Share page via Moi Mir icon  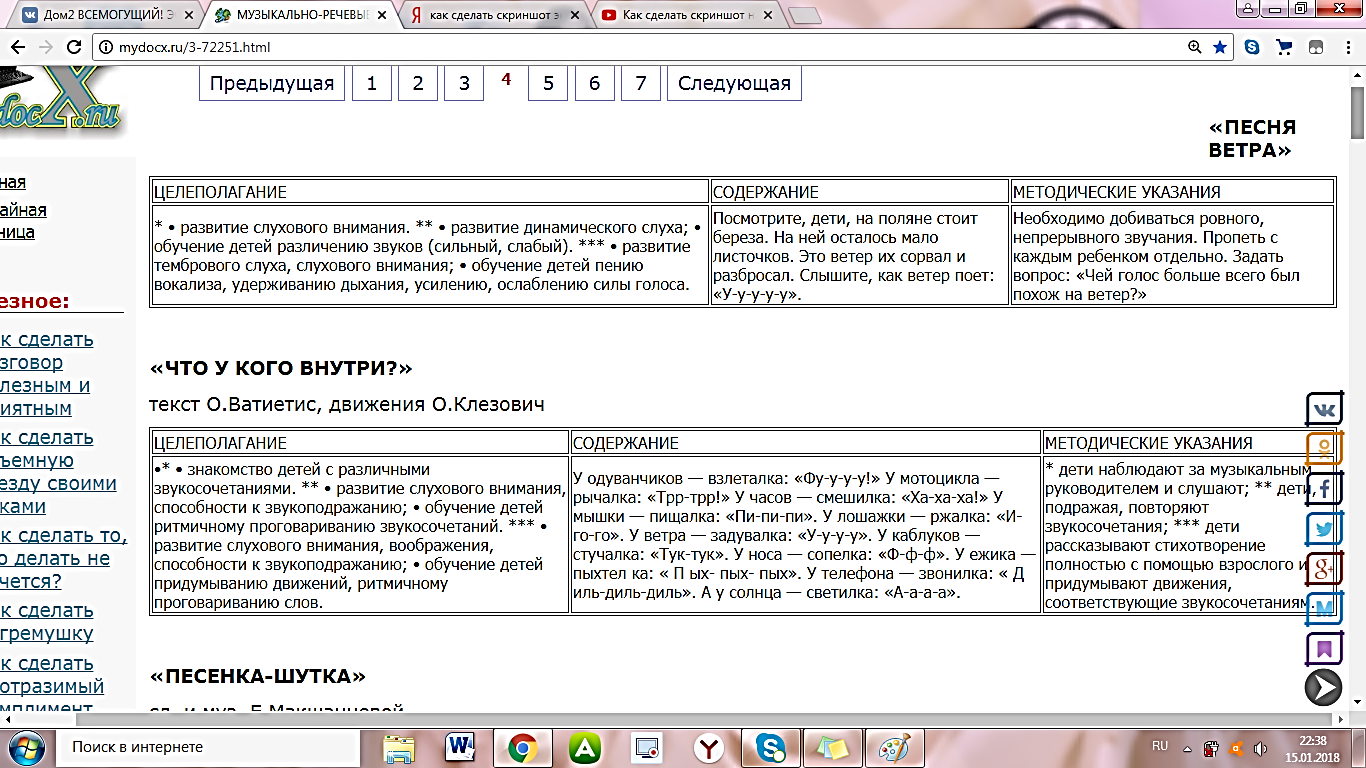[1325, 609]
